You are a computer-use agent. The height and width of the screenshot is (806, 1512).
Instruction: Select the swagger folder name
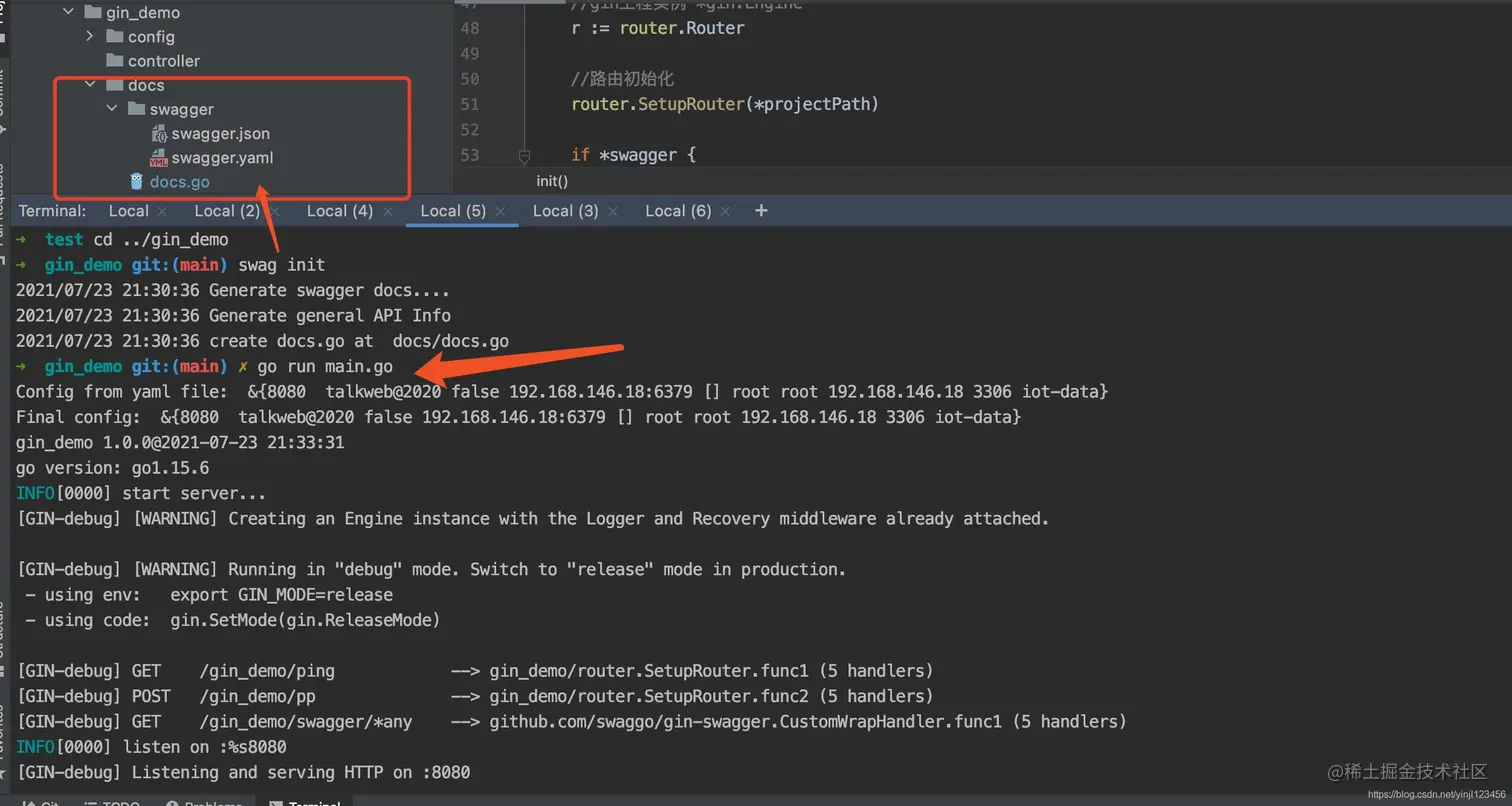182,109
